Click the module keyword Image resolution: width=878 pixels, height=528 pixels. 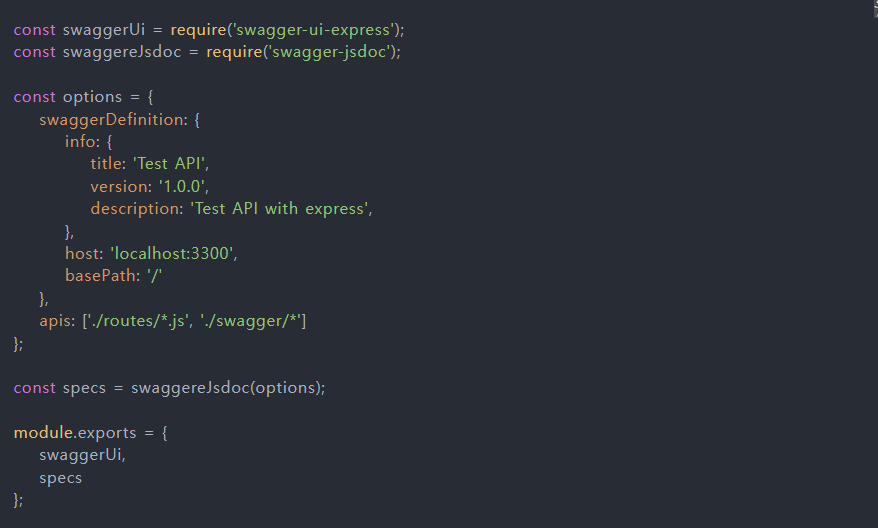(43, 433)
